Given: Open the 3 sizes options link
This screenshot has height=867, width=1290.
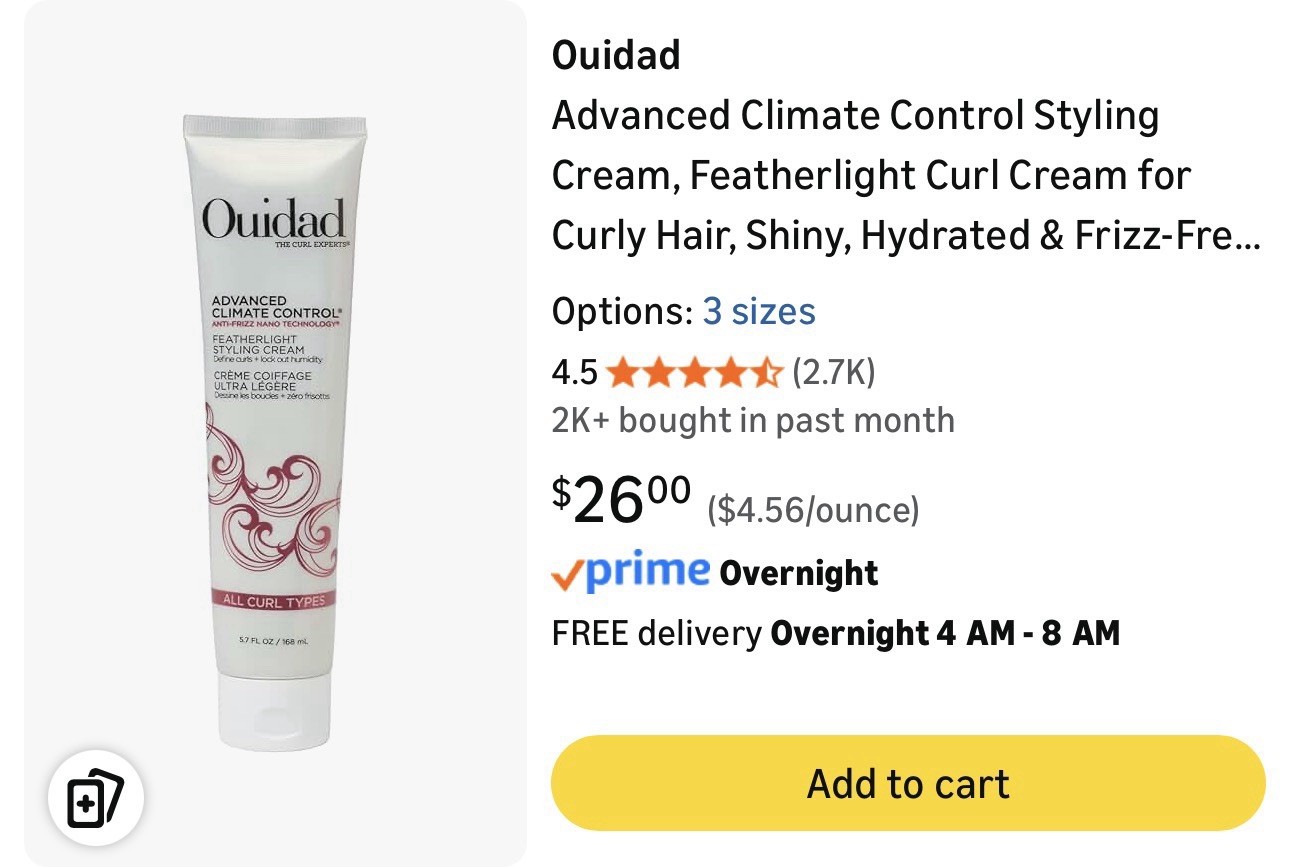Looking at the screenshot, I should point(759,311).
